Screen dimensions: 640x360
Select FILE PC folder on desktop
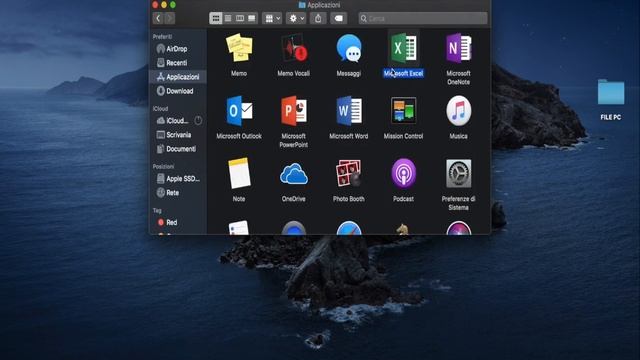[611, 93]
